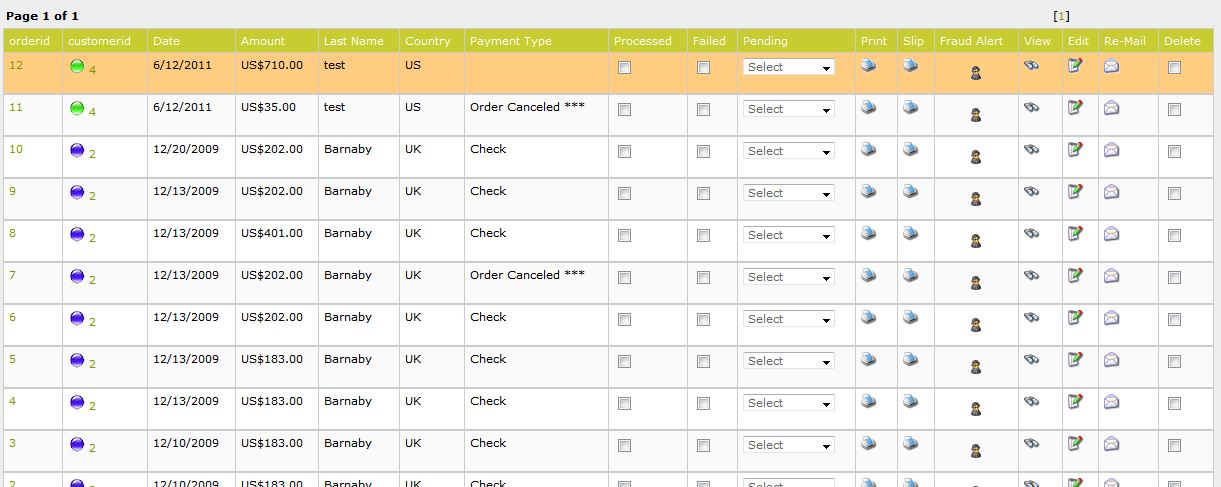Open the Pending Select dropdown for order 4
Screen dimensions: 1221x487
point(789,403)
